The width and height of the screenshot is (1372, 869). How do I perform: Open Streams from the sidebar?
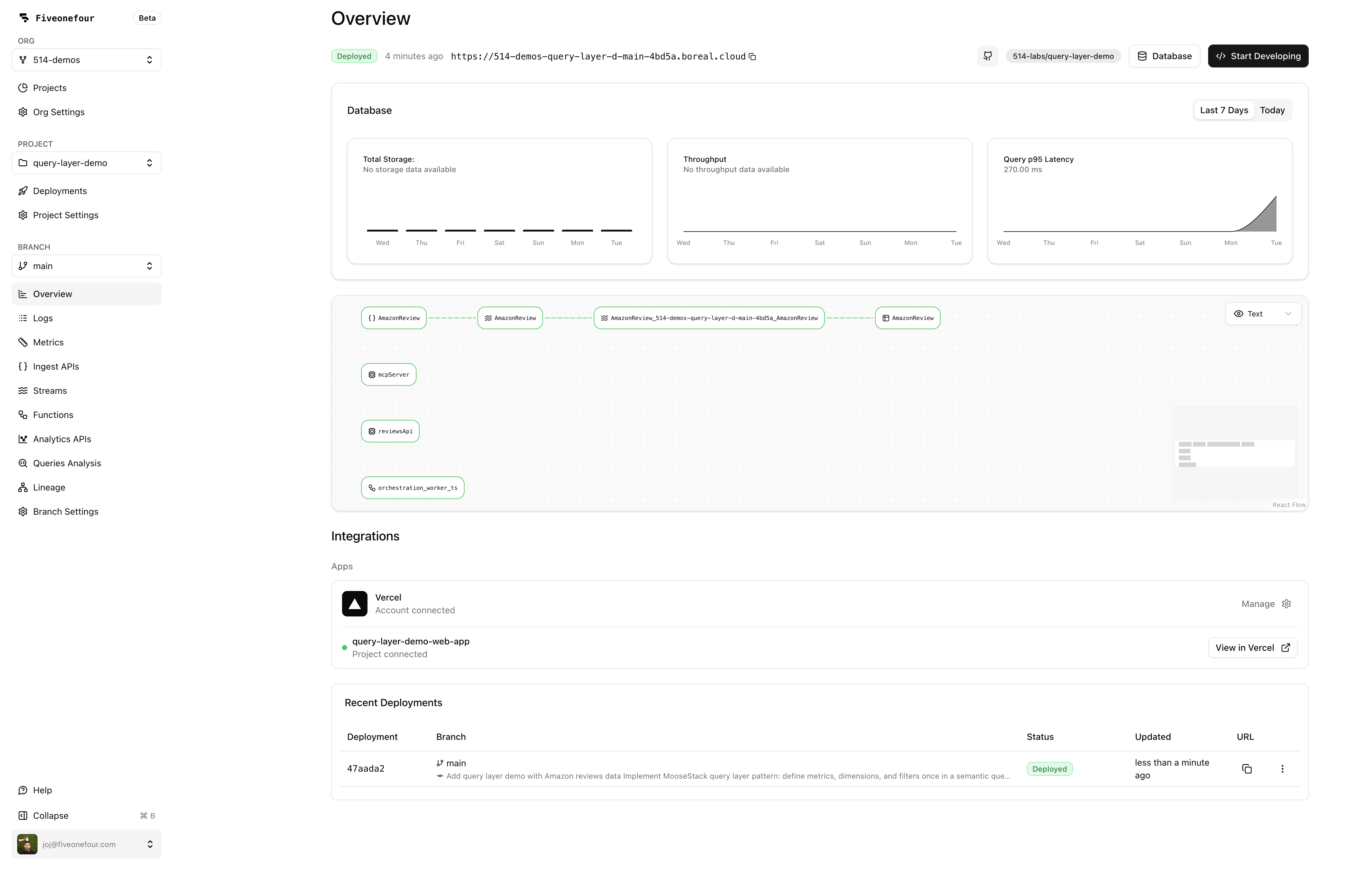50,391
